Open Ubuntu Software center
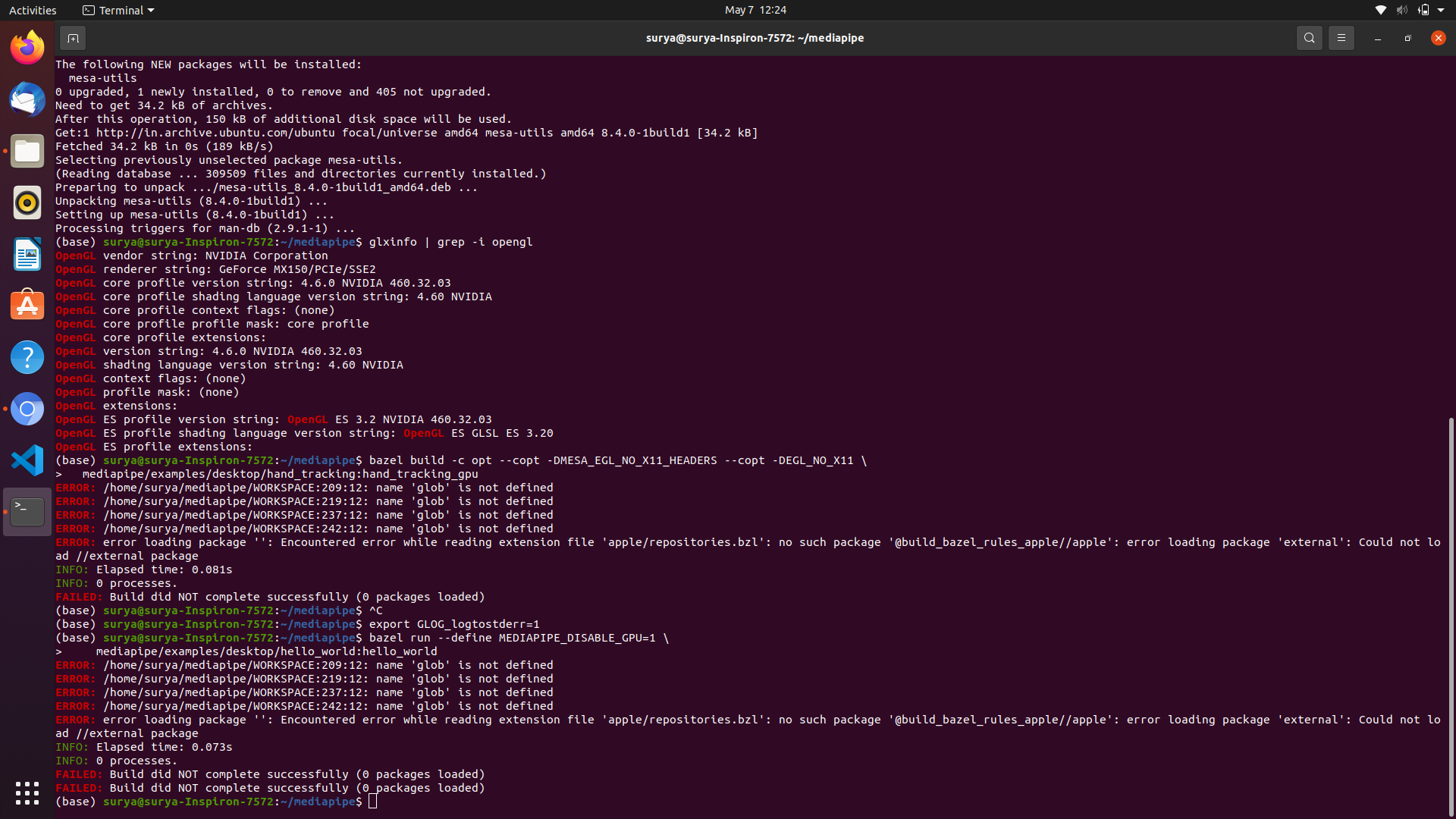Image resolution: width=1456 pixels, height=819 pixels. point(27,304)
